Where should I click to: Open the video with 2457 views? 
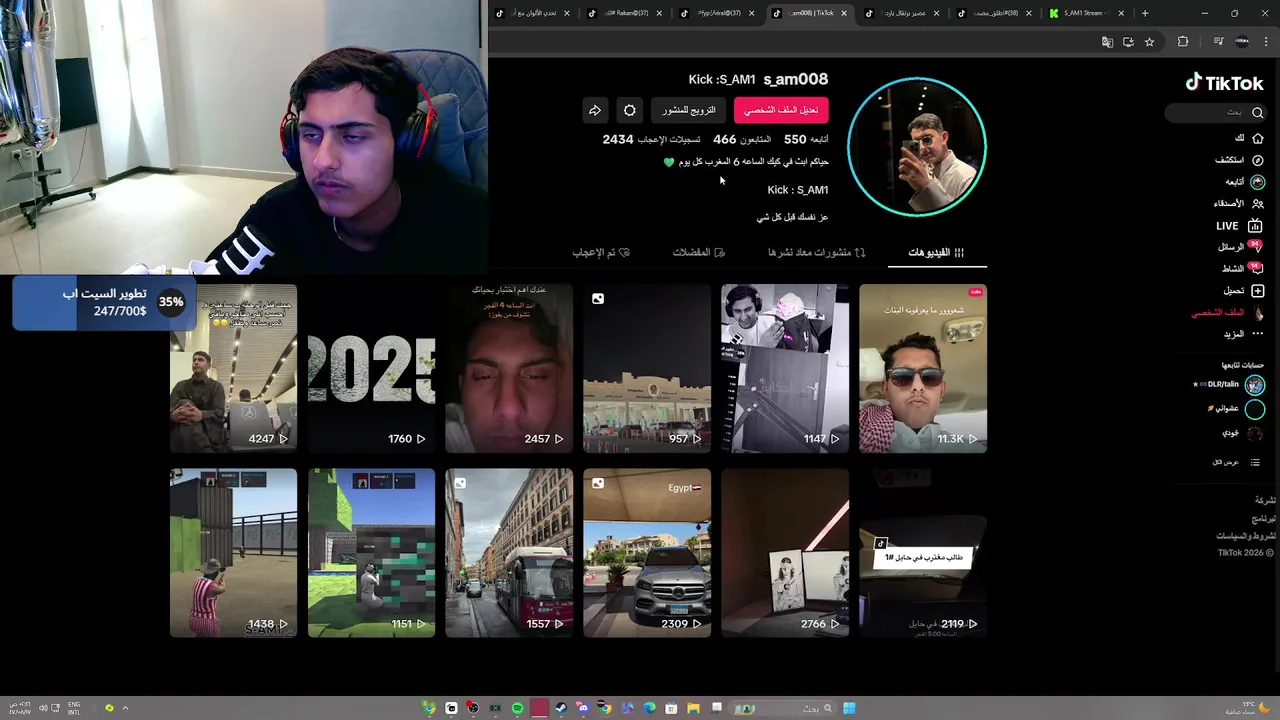click(x=509, y=368)
